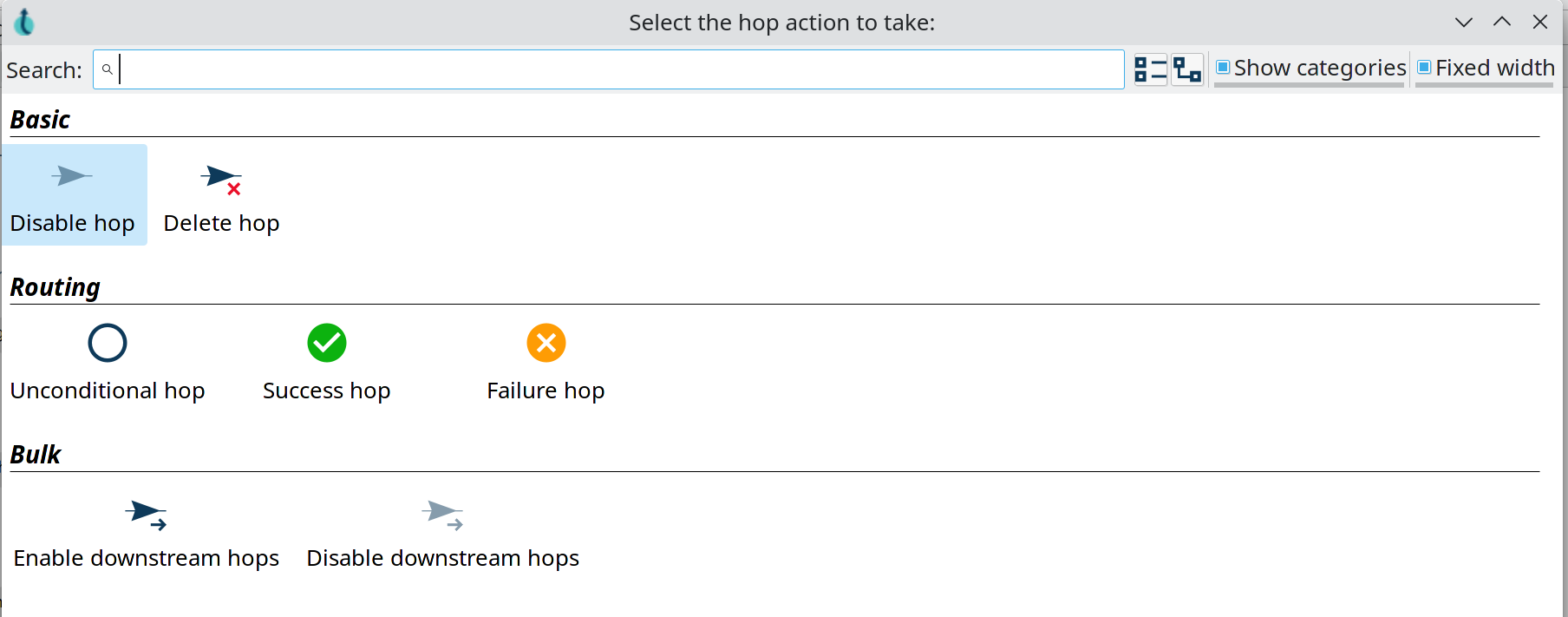This screenshot has width=1568, height=617.
Task: Pick the green Success hop checkmark
Action: point(327,343)
